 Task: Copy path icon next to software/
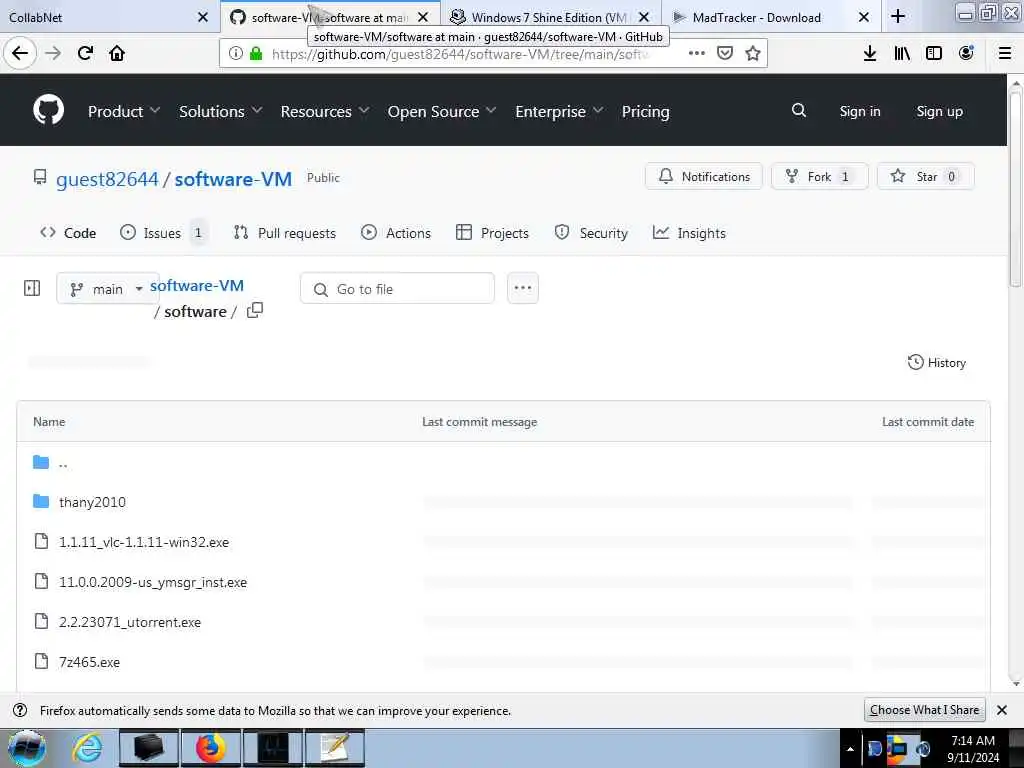[x=255, y=310]
